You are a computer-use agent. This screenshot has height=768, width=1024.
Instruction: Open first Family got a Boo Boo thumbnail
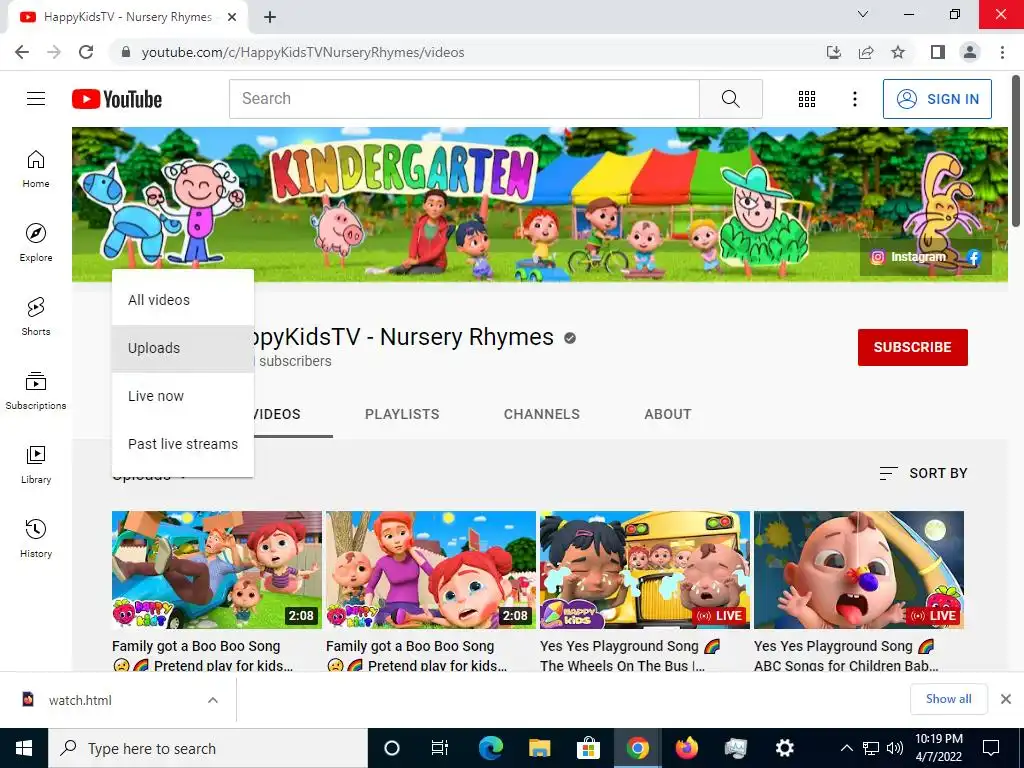click(217, 569)
